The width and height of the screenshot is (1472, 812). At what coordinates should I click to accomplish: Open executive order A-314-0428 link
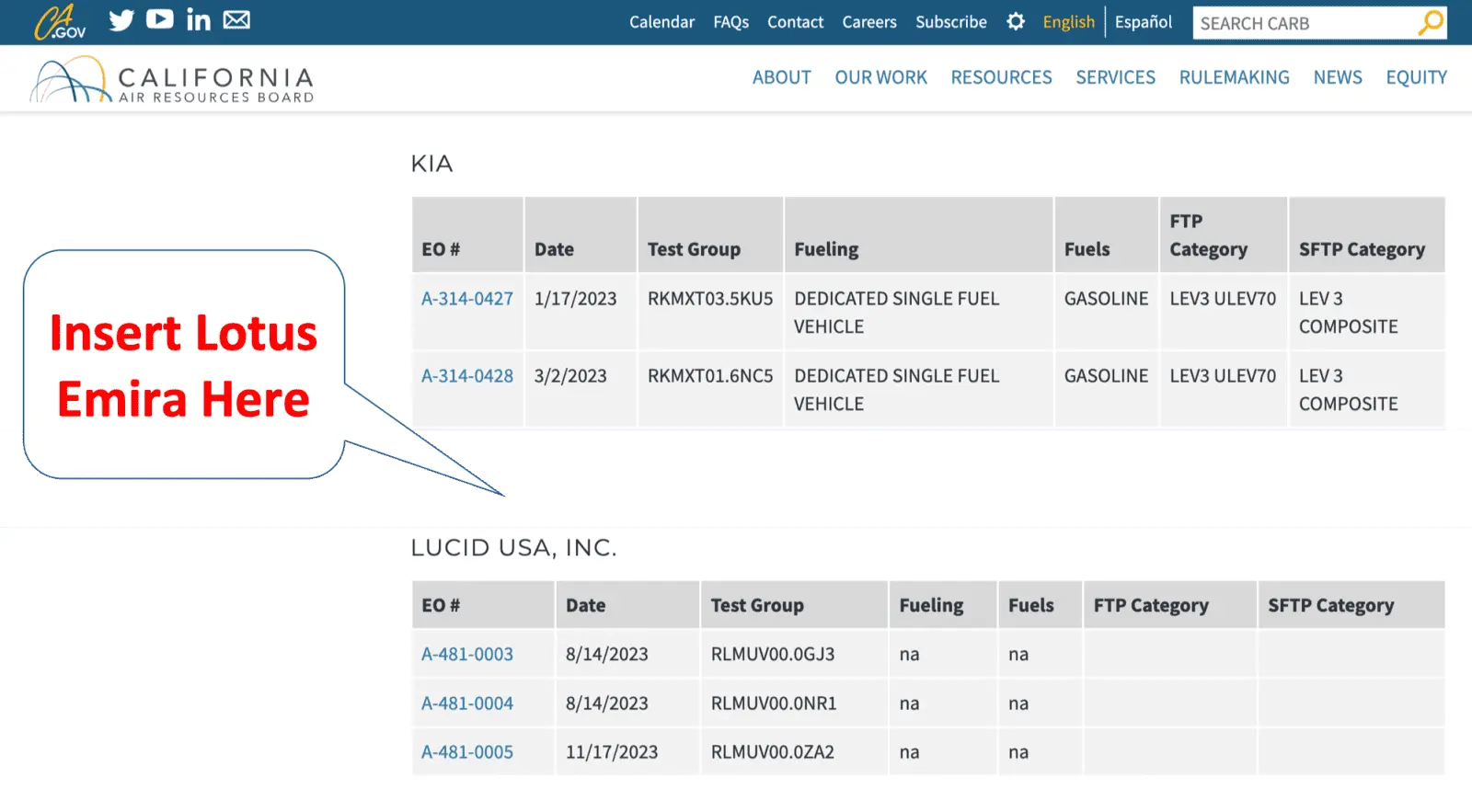pyautogui.click(x=467, y=376)
